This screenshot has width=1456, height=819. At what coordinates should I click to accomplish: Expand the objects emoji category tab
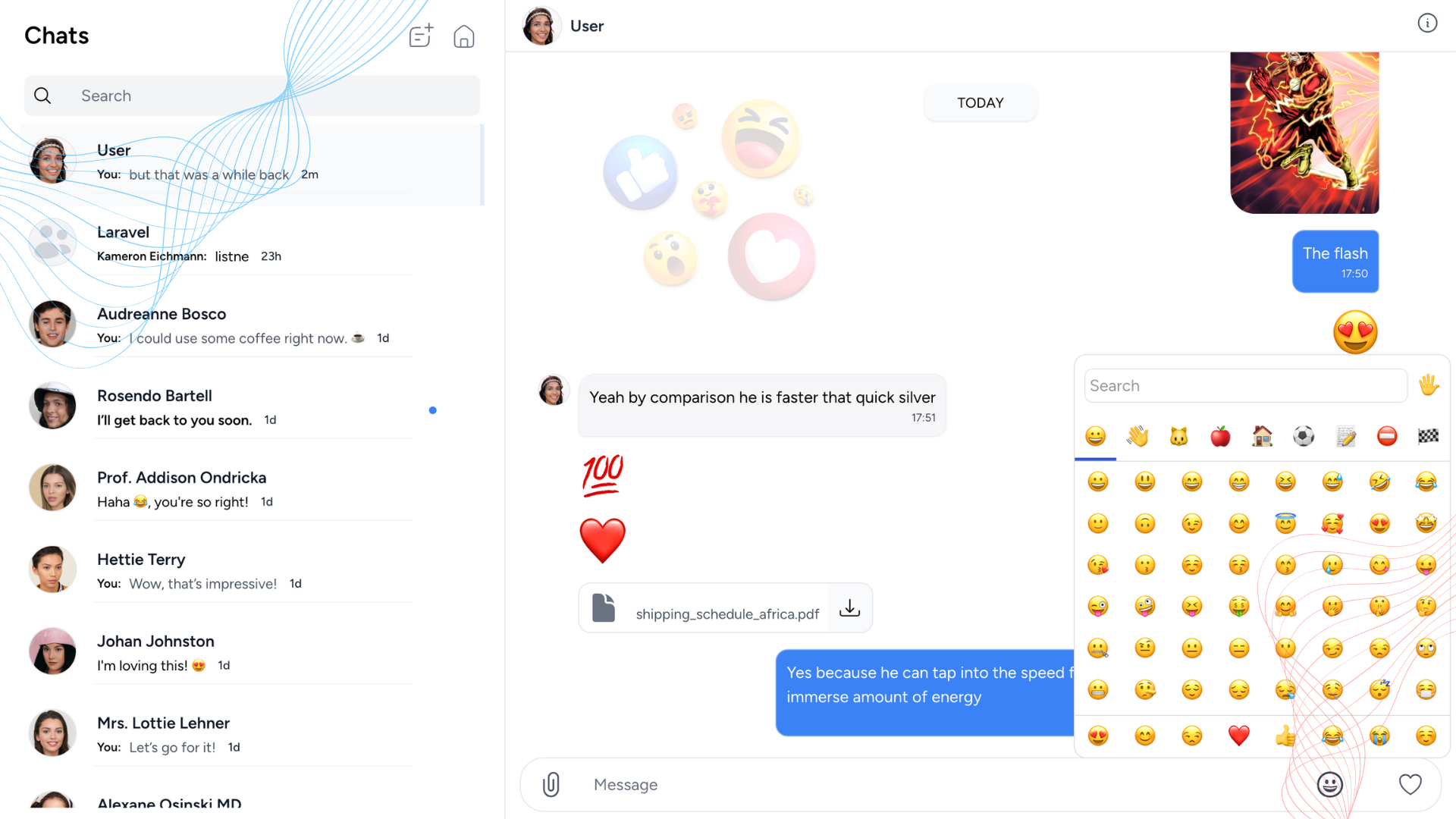click(x=1346, y=436)
